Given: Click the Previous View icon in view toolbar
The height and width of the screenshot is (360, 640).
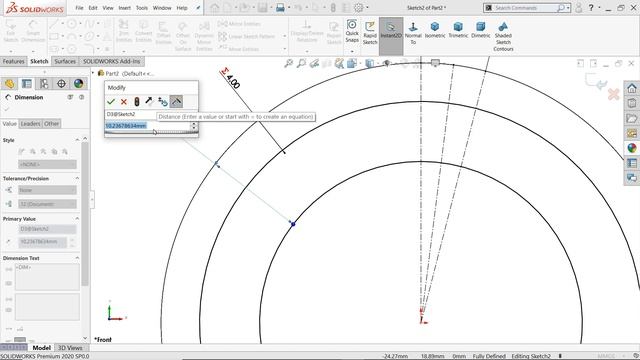Looking at the screenshot, I should [x=314, y=63].
